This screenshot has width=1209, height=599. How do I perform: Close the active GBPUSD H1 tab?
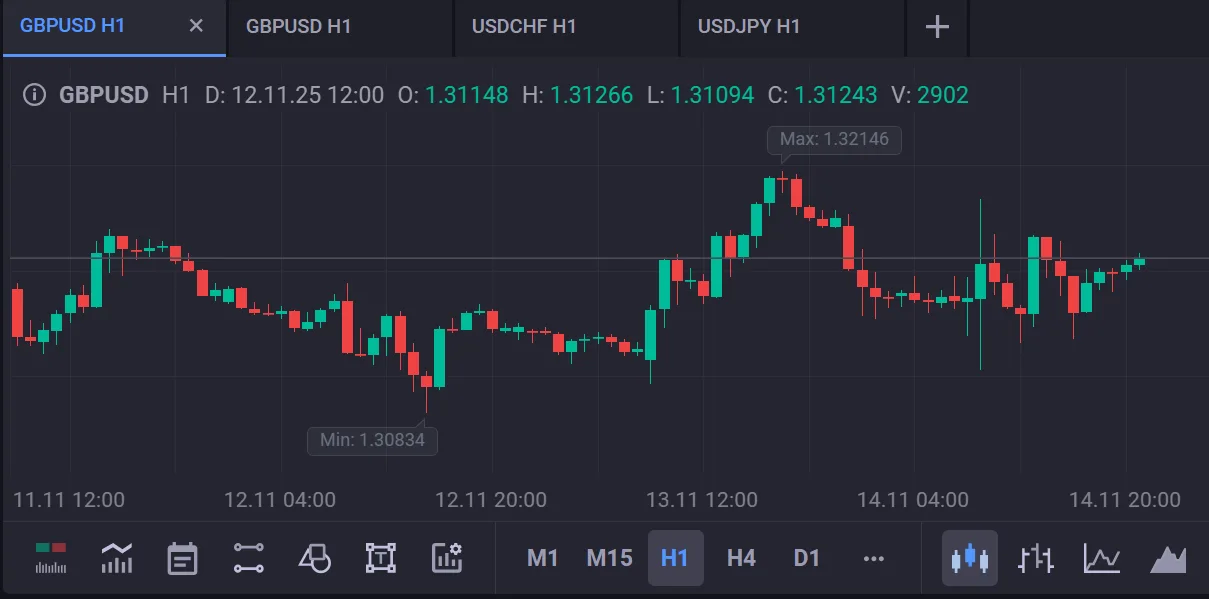point(196,26)
